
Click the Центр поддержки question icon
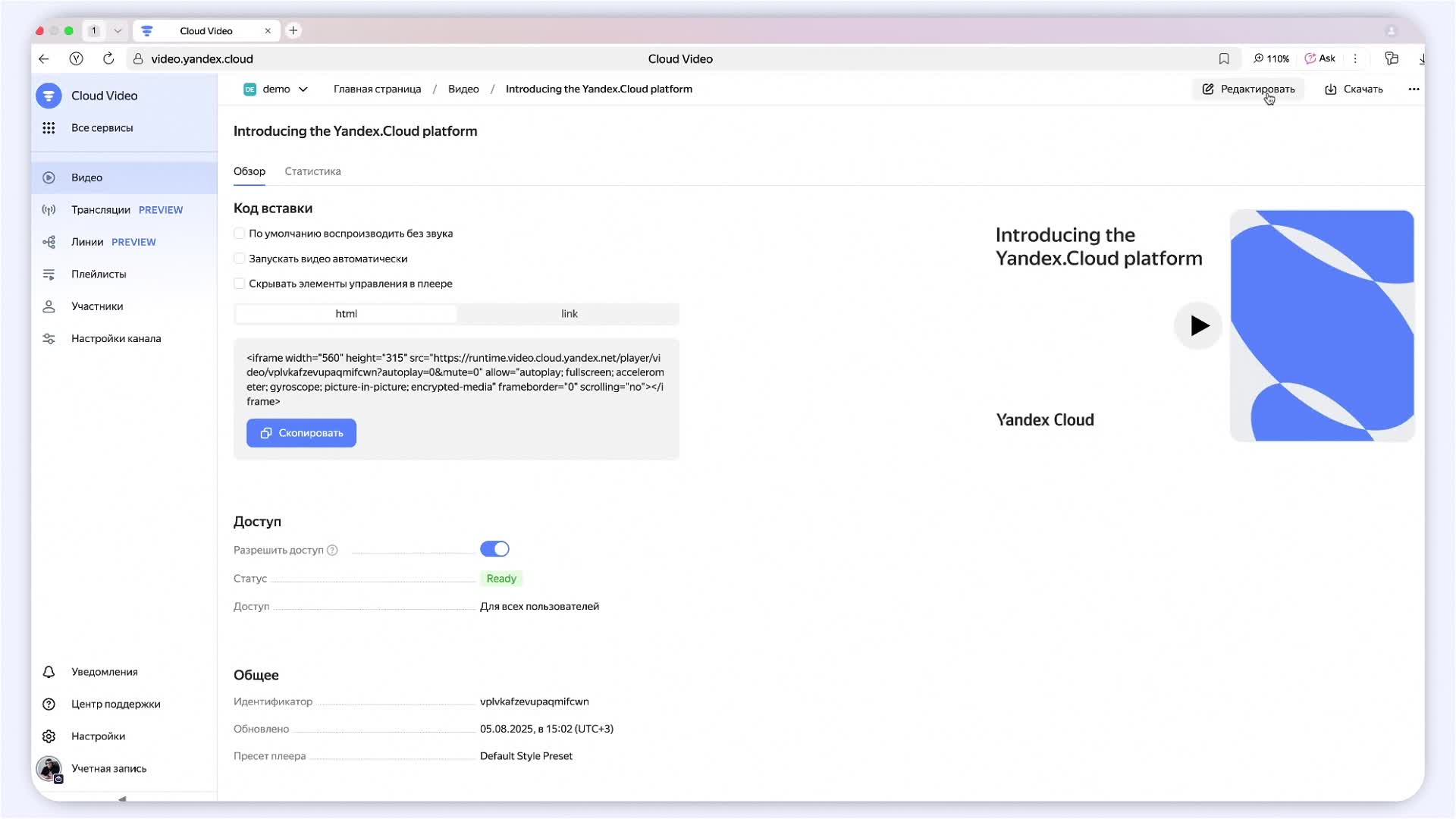click(49, 704)
